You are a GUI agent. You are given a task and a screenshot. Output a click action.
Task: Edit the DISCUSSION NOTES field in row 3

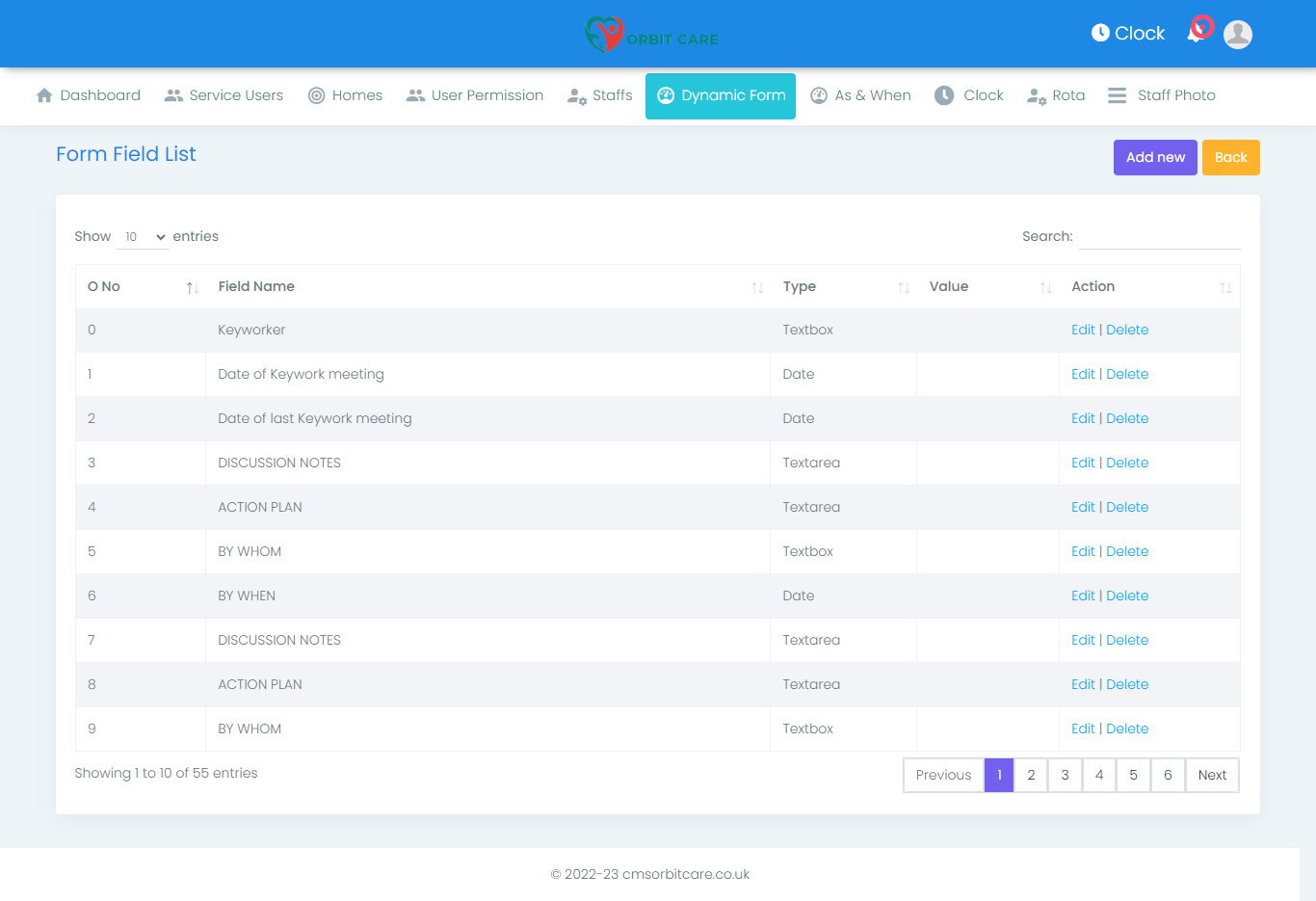point(1083,463)
